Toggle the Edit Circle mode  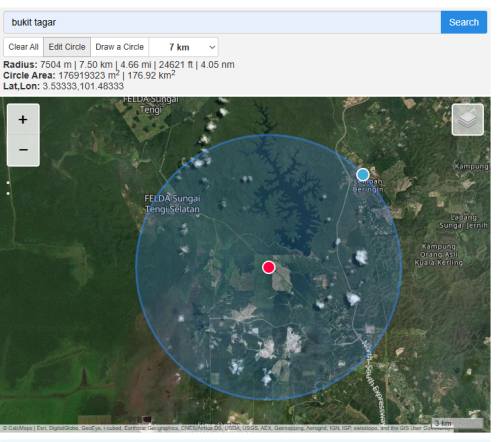(67, 47)
